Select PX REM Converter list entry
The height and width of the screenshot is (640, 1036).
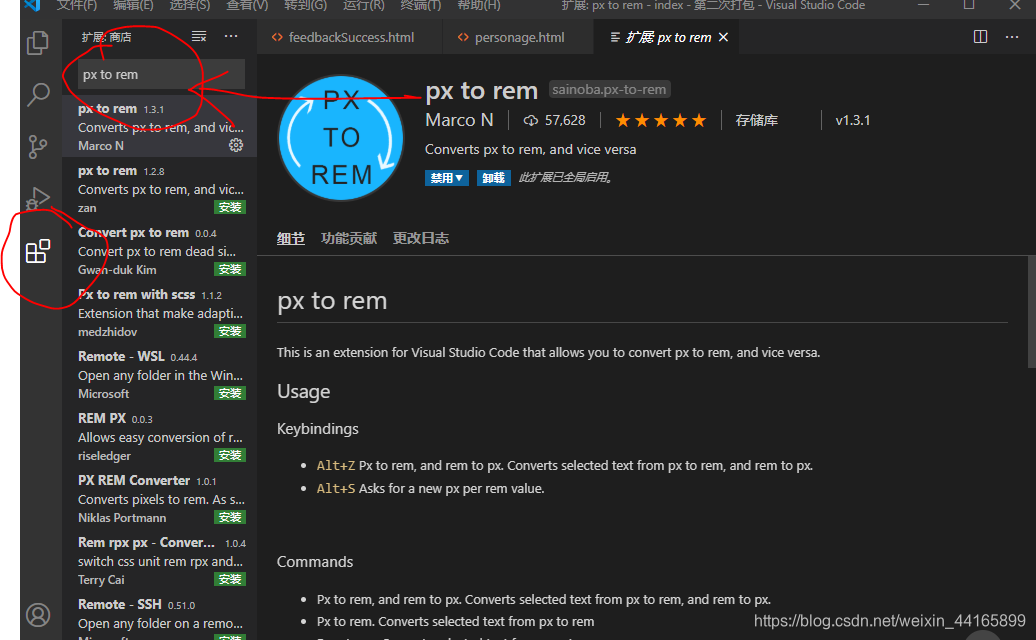160,499
